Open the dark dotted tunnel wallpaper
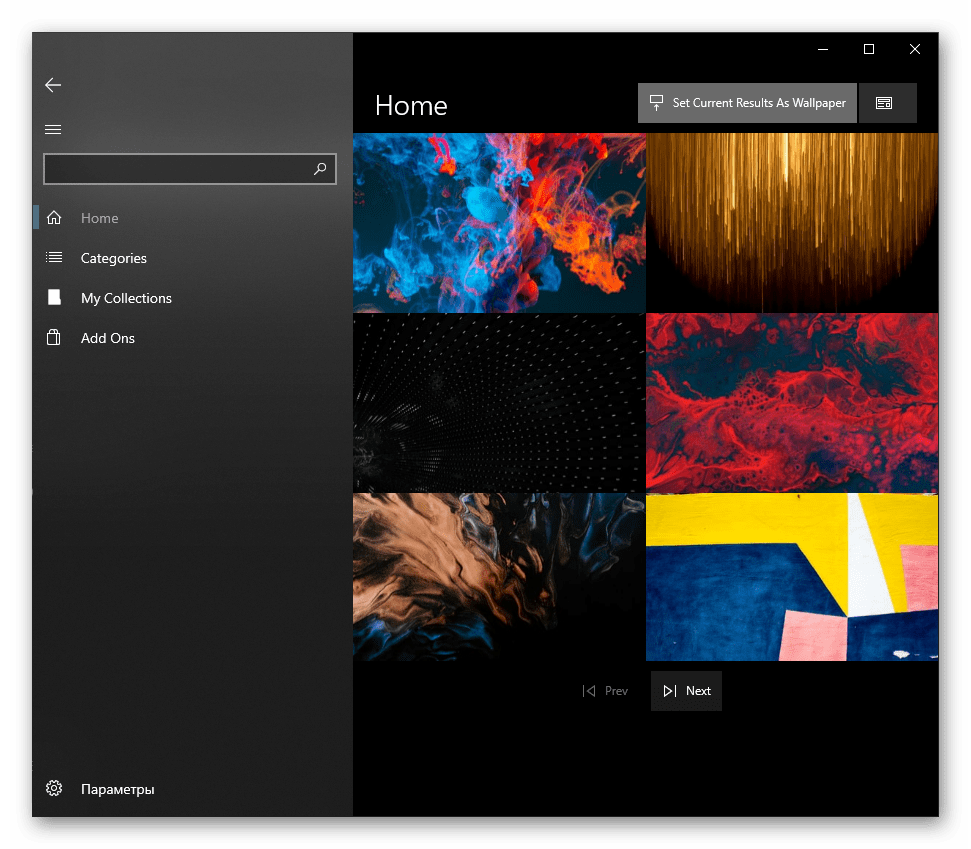This screenshot has height=849, width=971. (499, 403)
